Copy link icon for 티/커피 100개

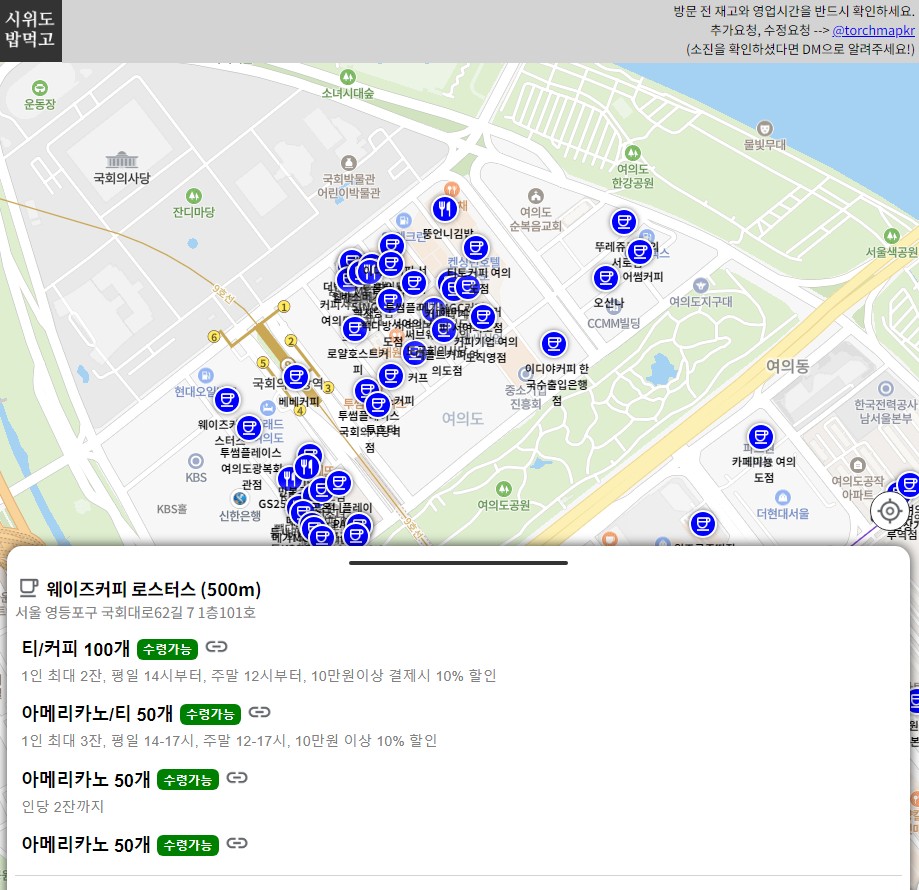point(216,647)
